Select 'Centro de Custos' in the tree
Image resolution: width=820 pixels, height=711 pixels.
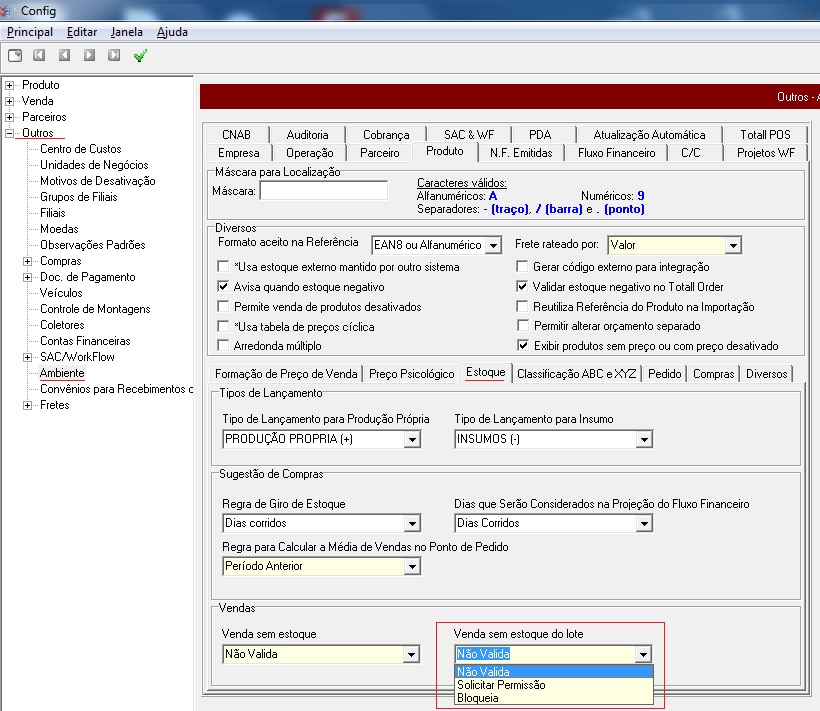[x=81, y=149]
